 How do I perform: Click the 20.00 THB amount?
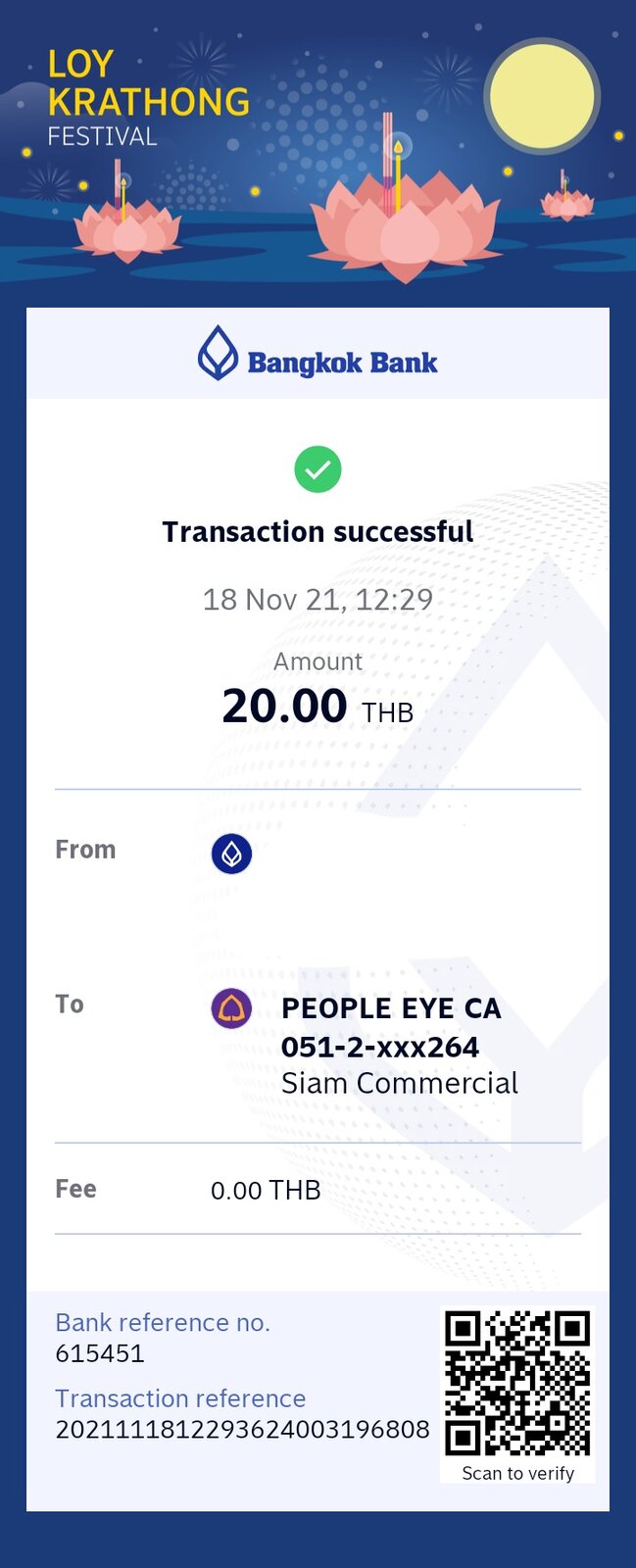coord(318,707)
